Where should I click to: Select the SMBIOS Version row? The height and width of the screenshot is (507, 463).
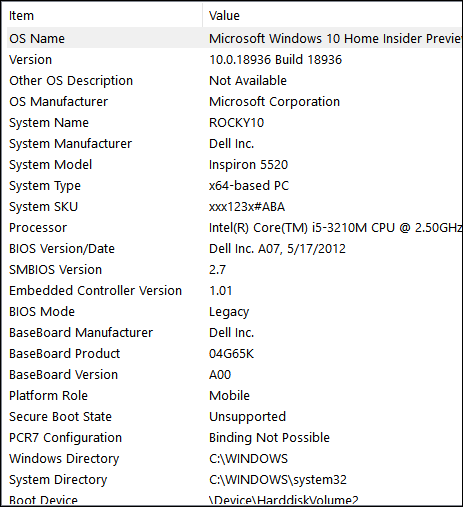click(x=234, y=270)
